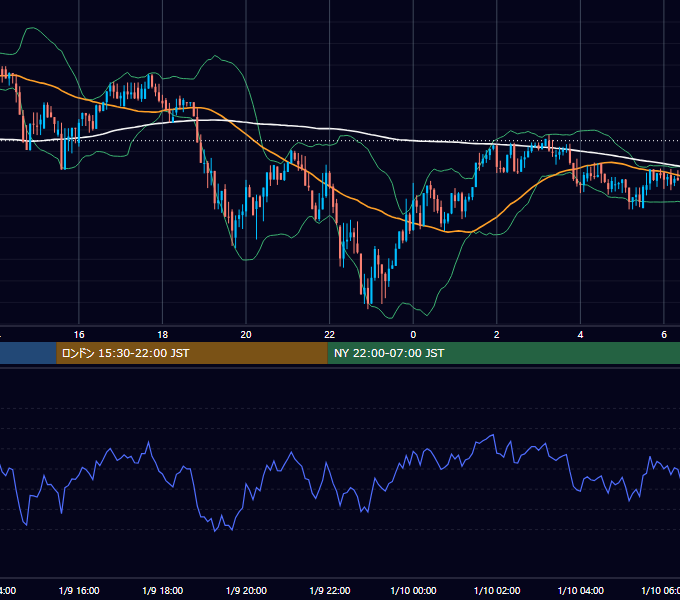
Task: Click the NY 22:00-07:00 JST session bar
Action: coord(503,353)
